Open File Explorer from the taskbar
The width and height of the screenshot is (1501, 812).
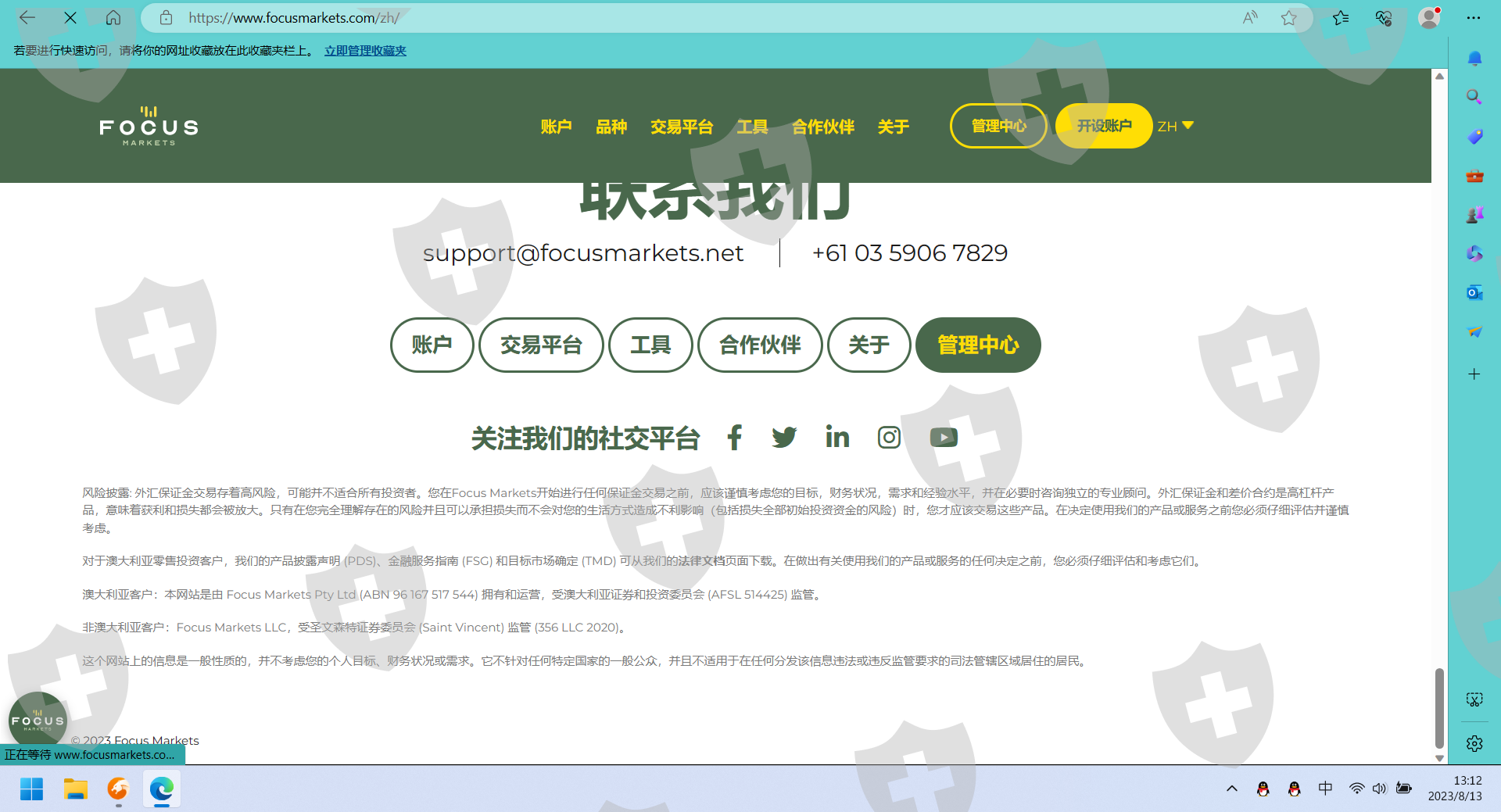coord(75,789)
